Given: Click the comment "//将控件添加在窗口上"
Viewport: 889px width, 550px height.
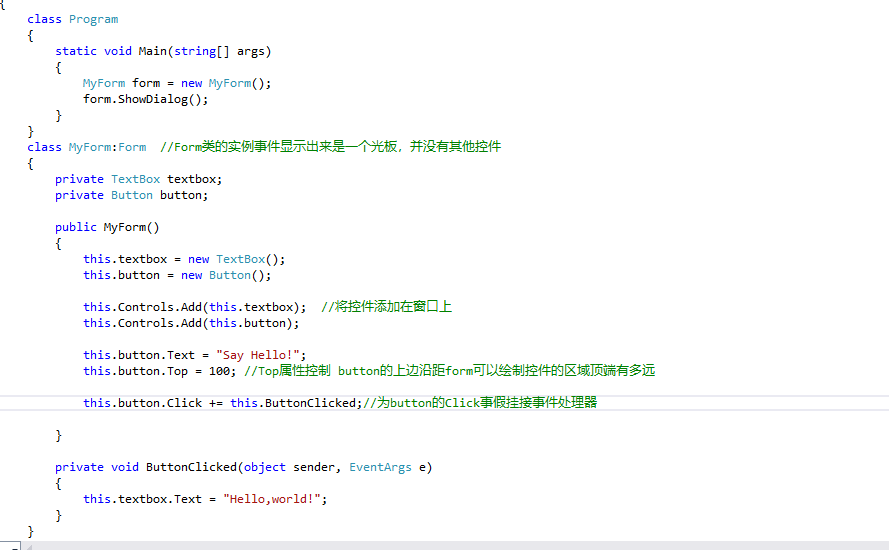Looking at the screenshot, I should click(387, 307).
